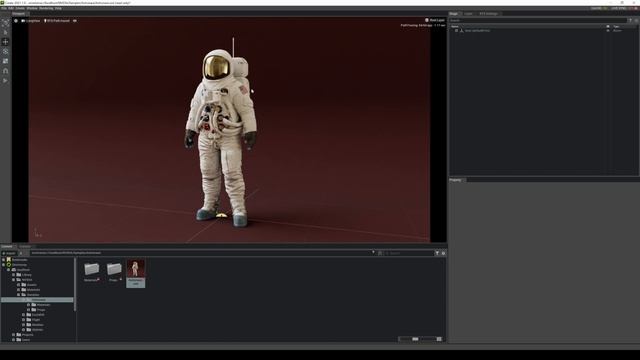Switch to the tab next to Content
Image resolution: width=640 pixels, height=360 pixels.
click(25, 247)
